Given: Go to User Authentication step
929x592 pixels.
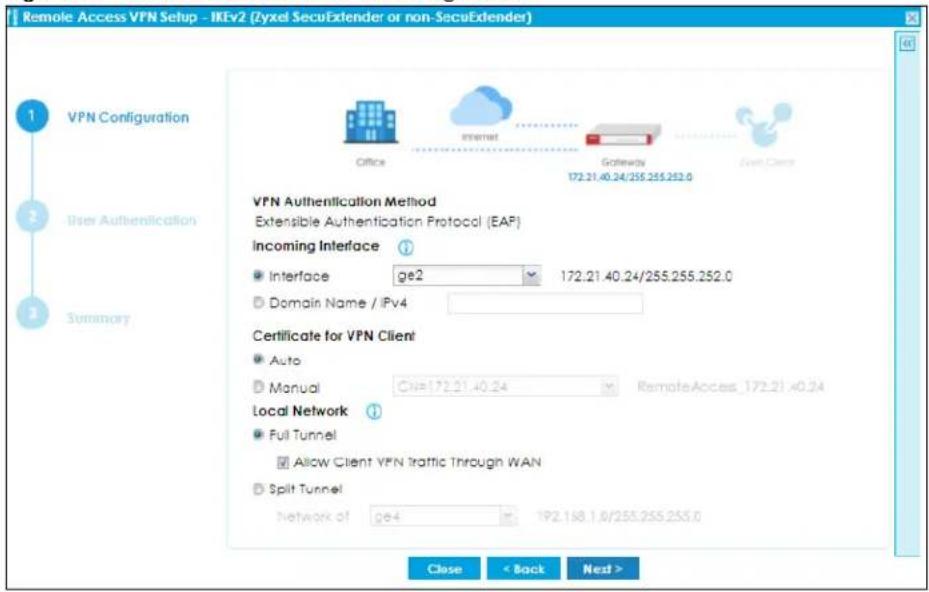Looking at the screenshot, I should click(x=132, y=220).
